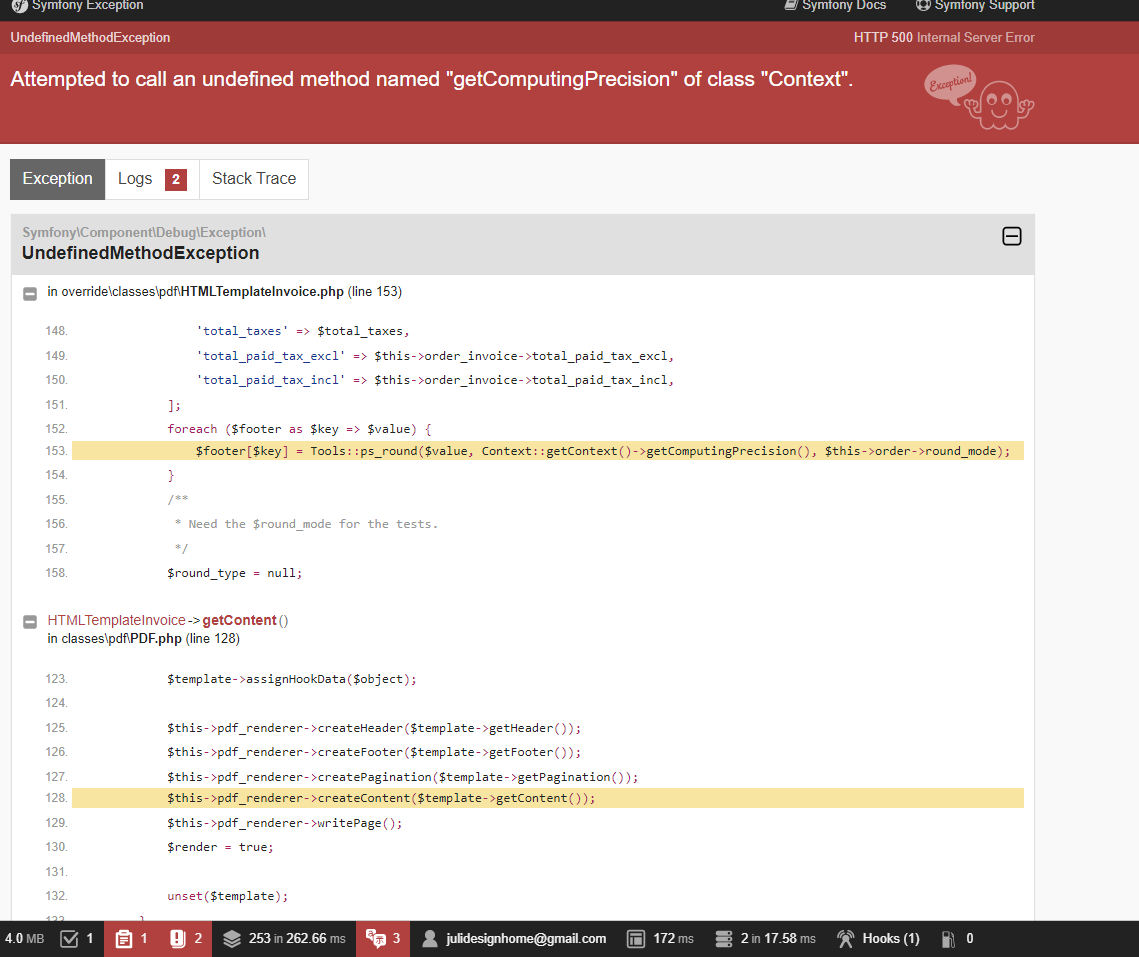The height and width of the screenshot is (957, 1139).
Task: Click the 4.0 MB memory usage indicator
Action: point(24,939)
